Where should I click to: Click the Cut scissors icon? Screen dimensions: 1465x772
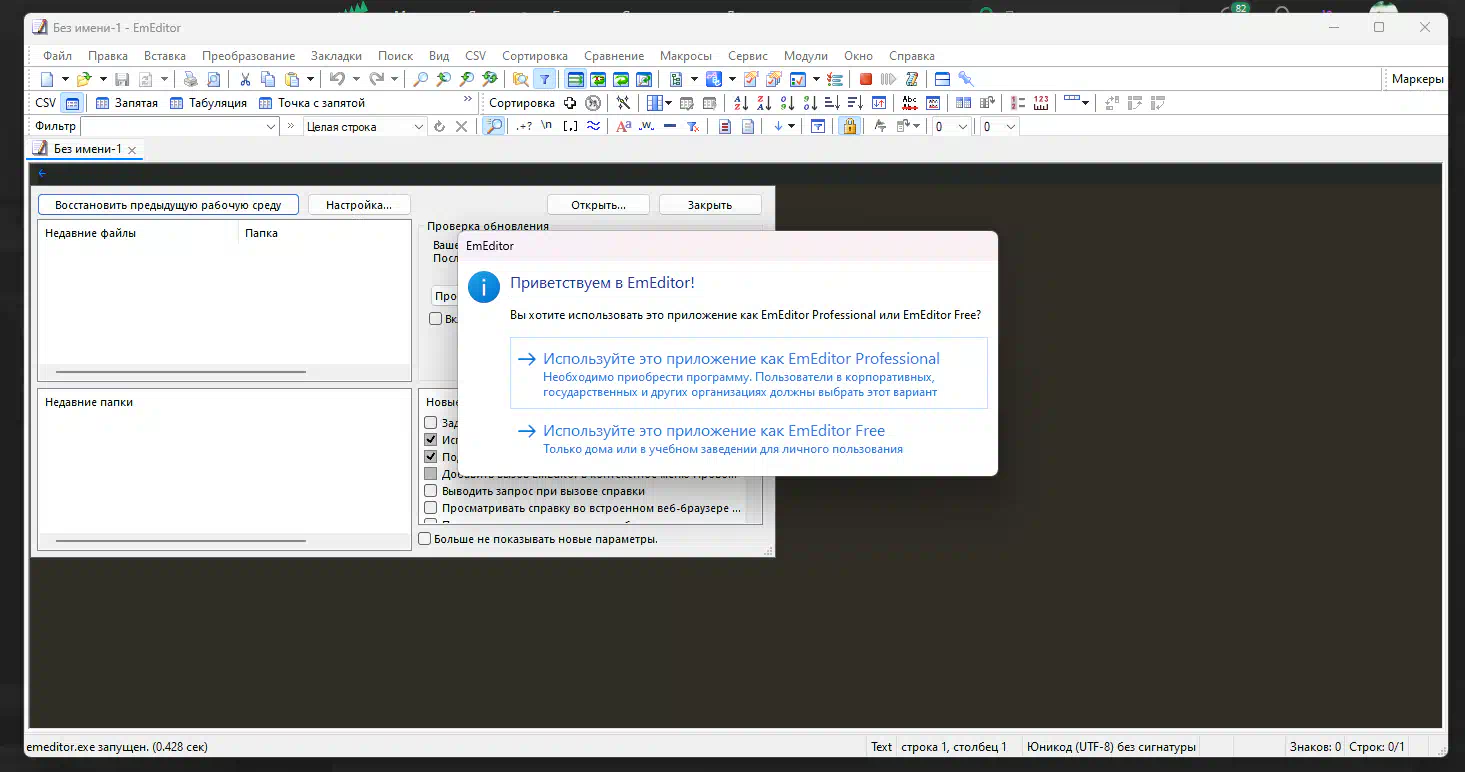[245, 79]
